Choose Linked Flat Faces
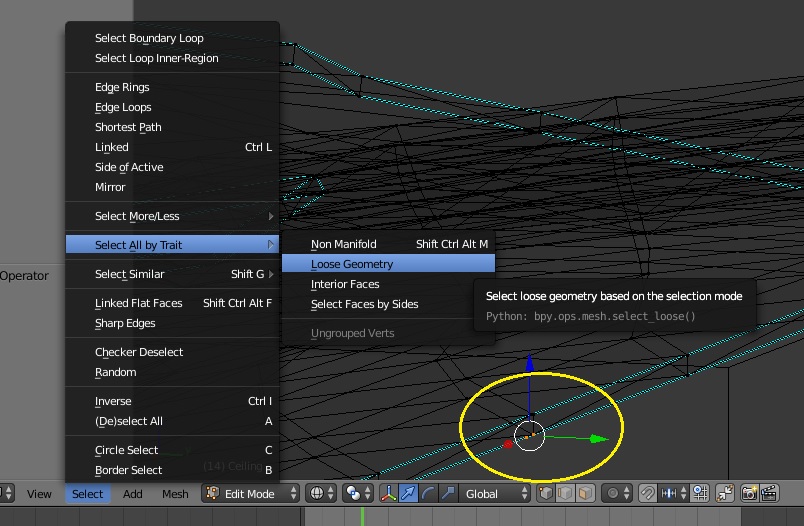 172,303
